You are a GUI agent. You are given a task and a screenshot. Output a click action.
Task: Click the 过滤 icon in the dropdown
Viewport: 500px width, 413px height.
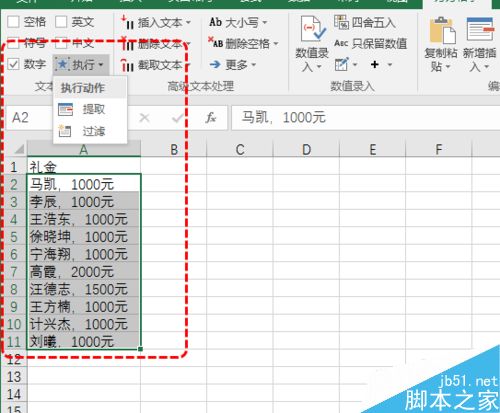click(x=65, y=131)
